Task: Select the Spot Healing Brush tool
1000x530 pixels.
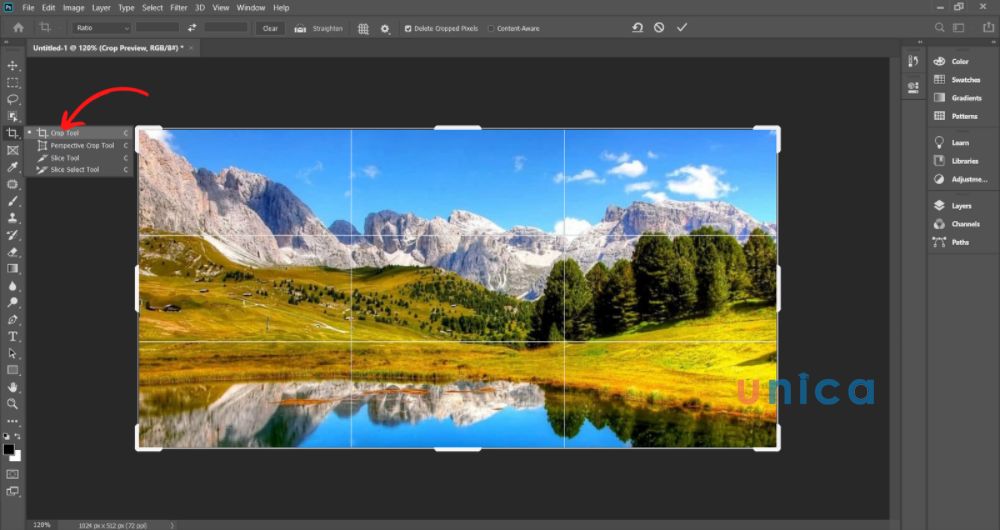Action: [x=12, y=184]
